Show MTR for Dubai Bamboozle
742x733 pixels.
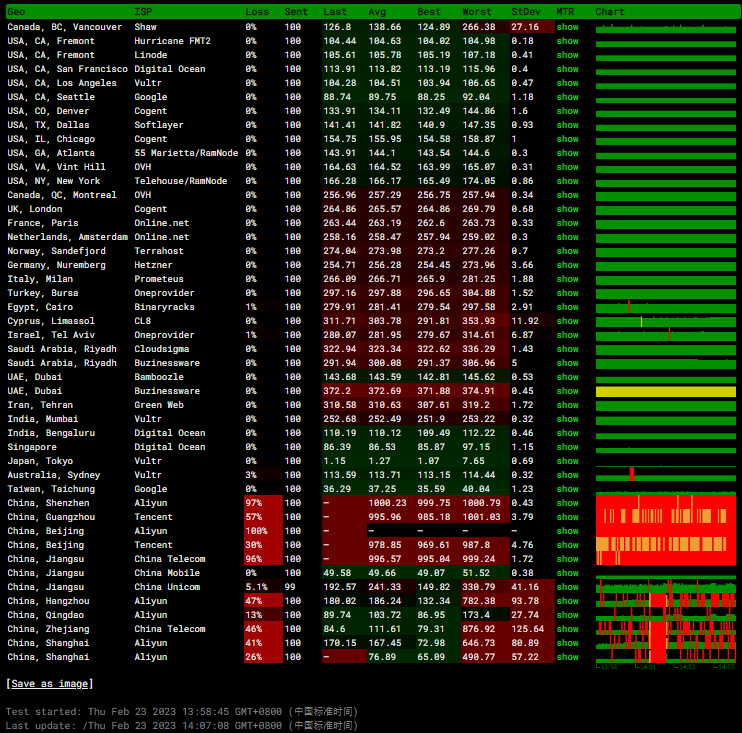[567, 377]
